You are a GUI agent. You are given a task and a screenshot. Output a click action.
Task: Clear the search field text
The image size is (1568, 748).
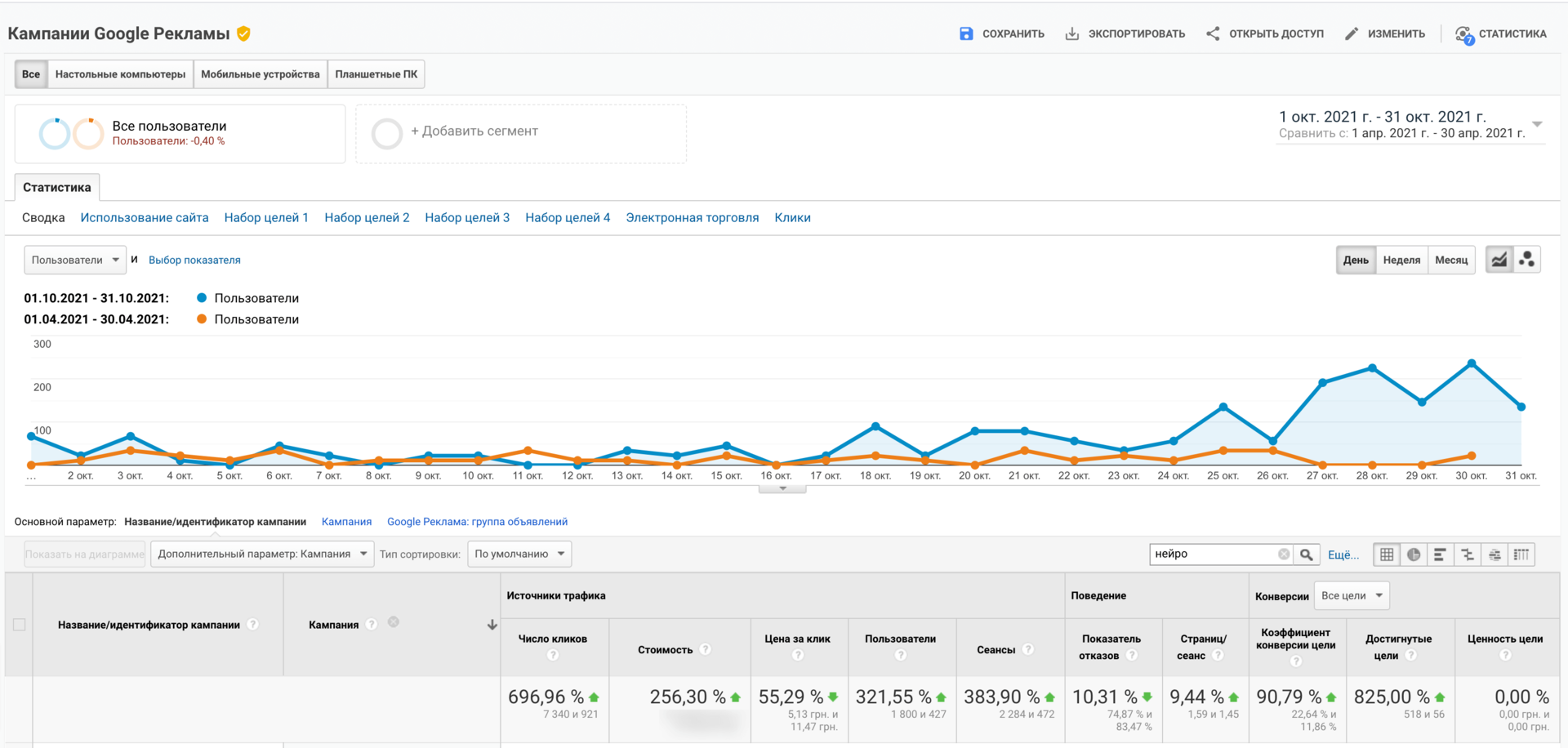1284,554
